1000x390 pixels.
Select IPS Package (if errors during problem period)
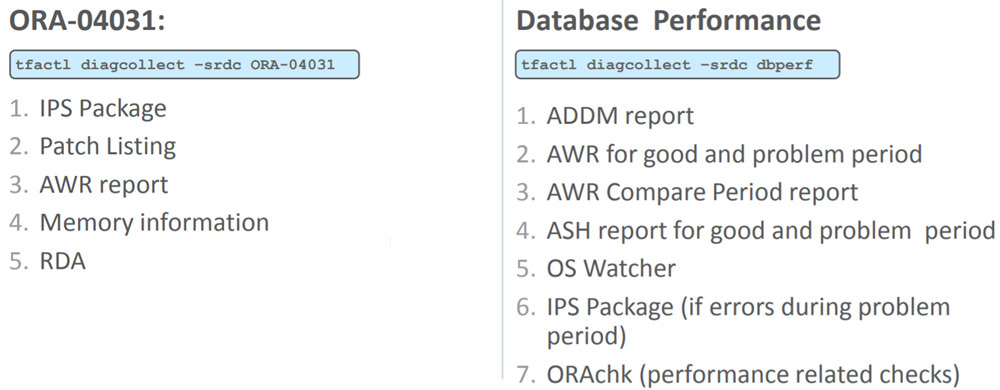tap(749, 322)
